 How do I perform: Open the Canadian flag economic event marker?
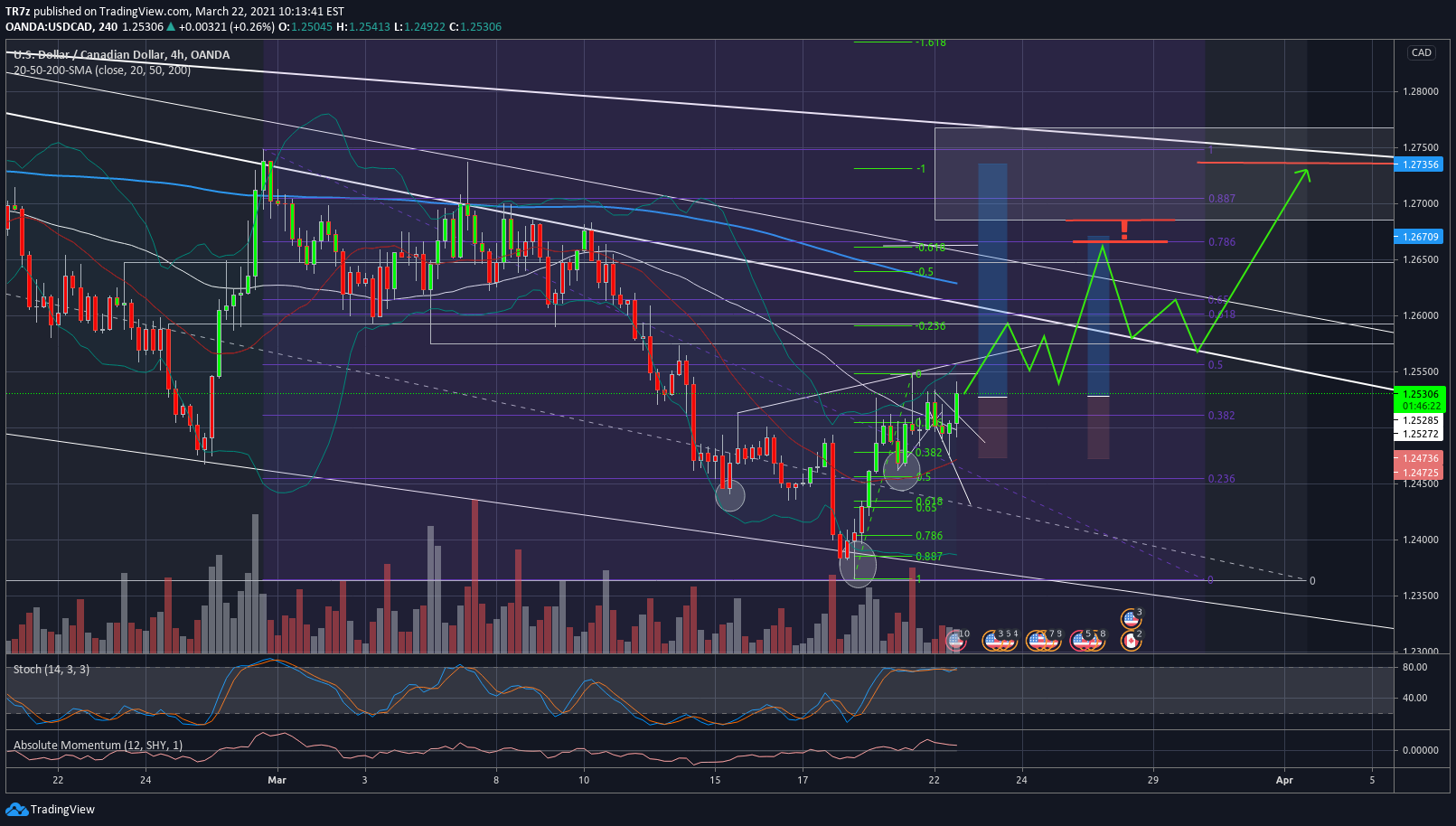pyautogui.click(x=1130, y=641)
